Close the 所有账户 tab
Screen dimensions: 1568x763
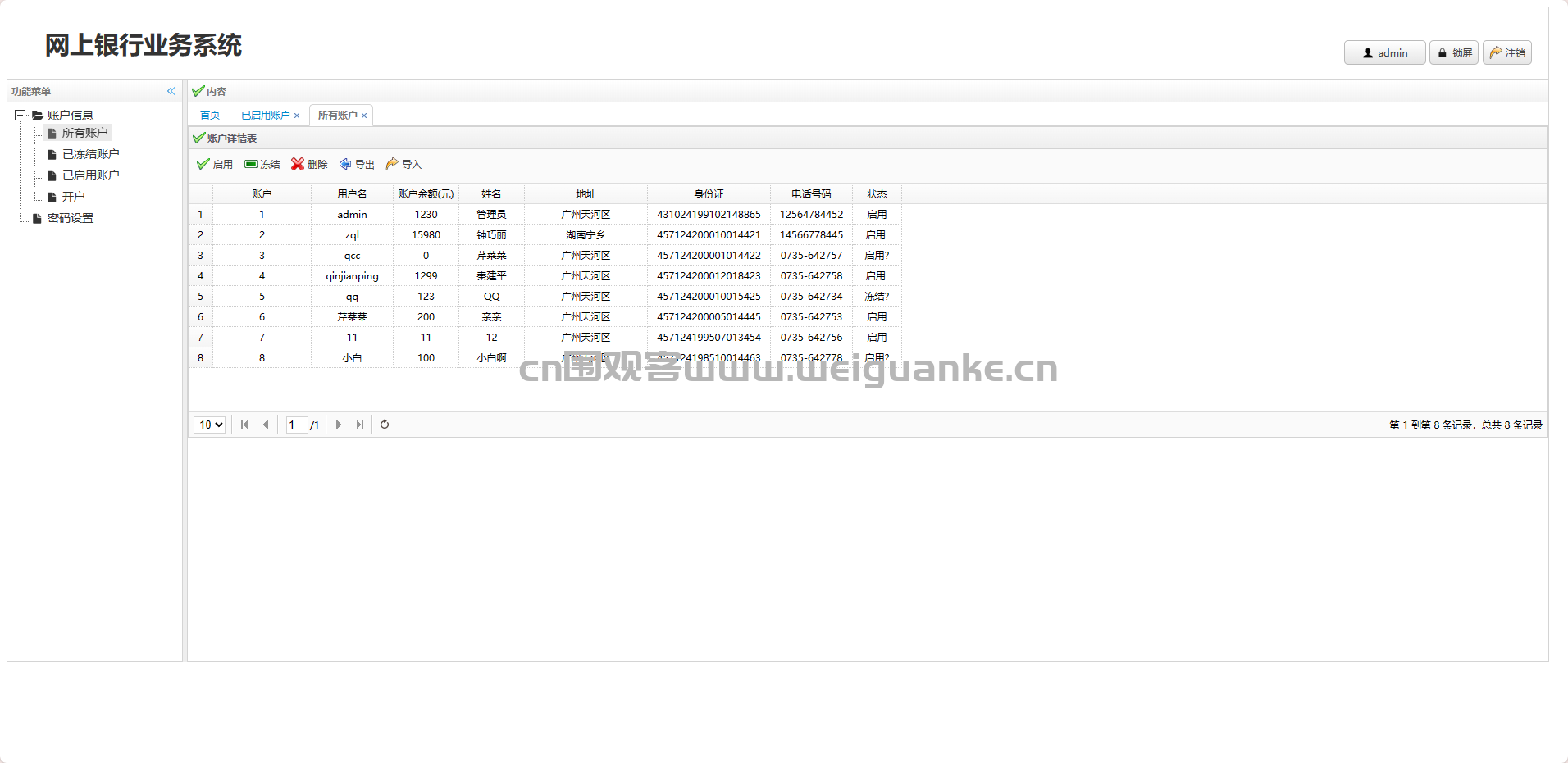click(364, 116)
